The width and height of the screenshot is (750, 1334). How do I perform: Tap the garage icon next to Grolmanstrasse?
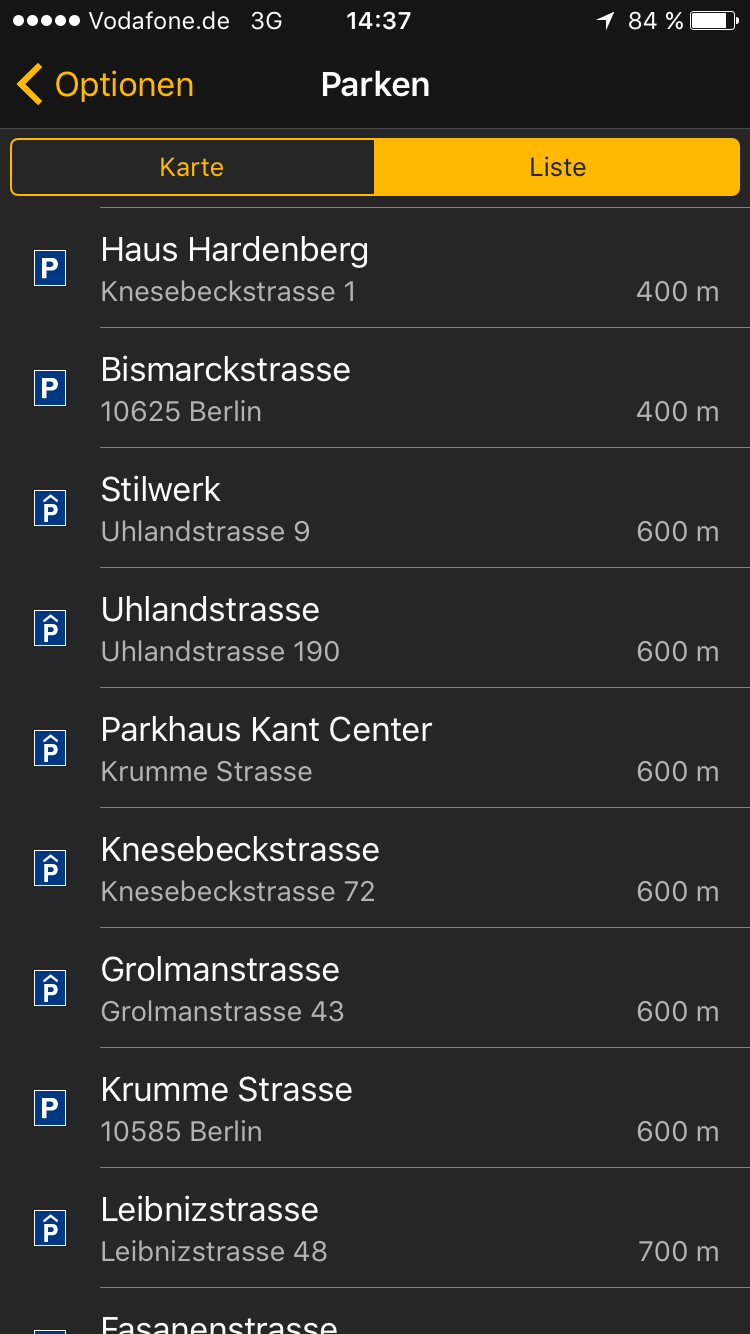[x=50, y=988]
